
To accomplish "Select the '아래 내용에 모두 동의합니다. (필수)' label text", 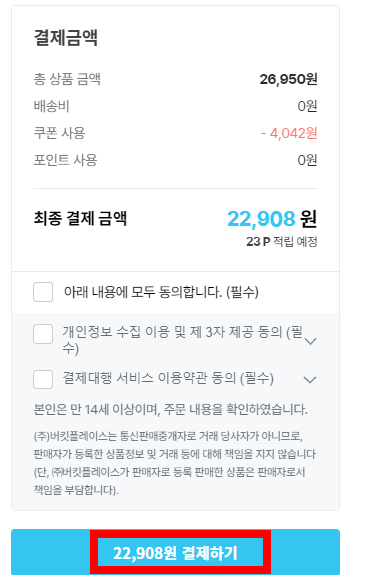I will click(x=161, y=292).
